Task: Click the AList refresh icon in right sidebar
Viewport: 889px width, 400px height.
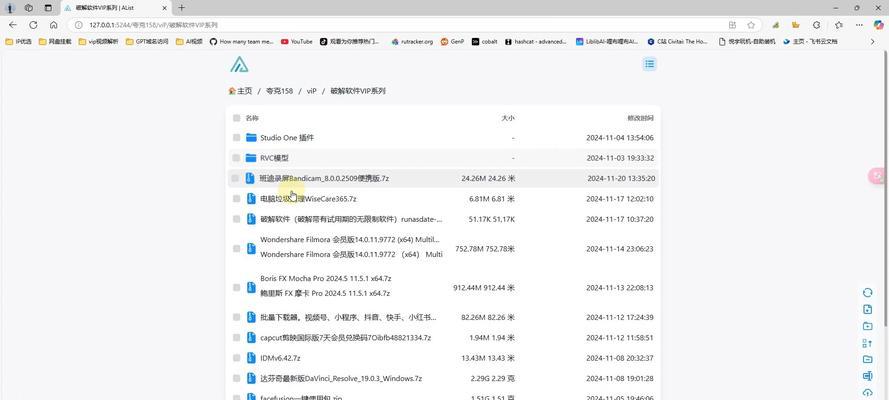Action: coord(867,292)
